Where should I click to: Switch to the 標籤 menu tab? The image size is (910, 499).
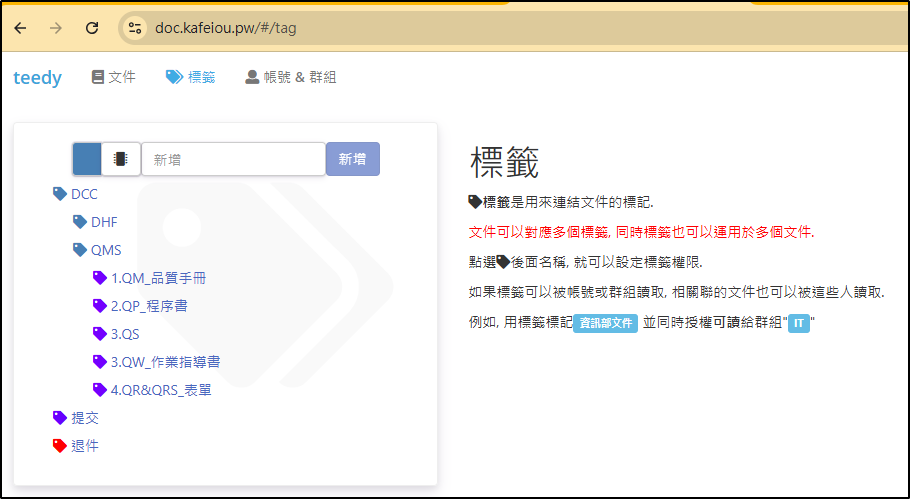point(190,77)
